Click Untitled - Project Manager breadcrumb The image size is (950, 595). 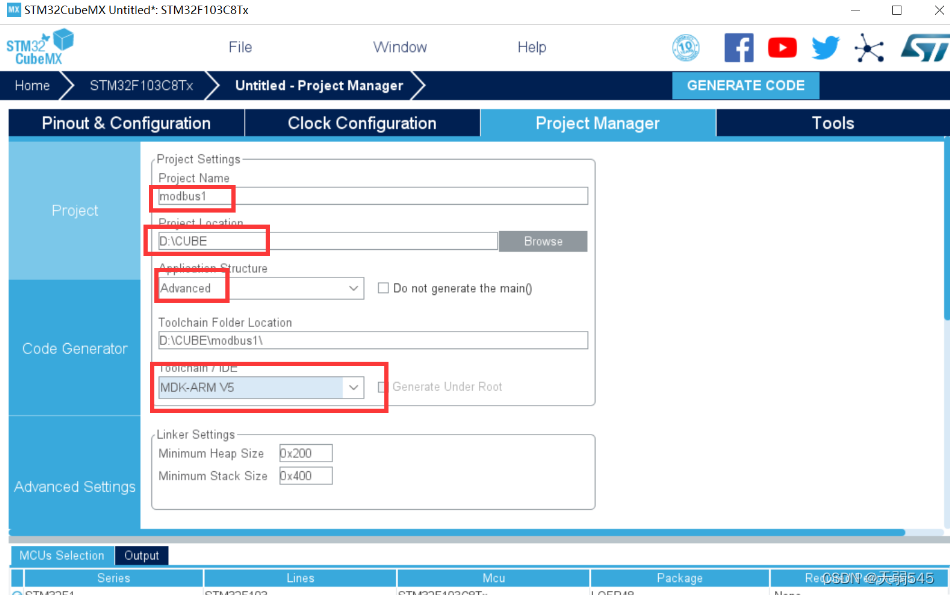(319, 85)
